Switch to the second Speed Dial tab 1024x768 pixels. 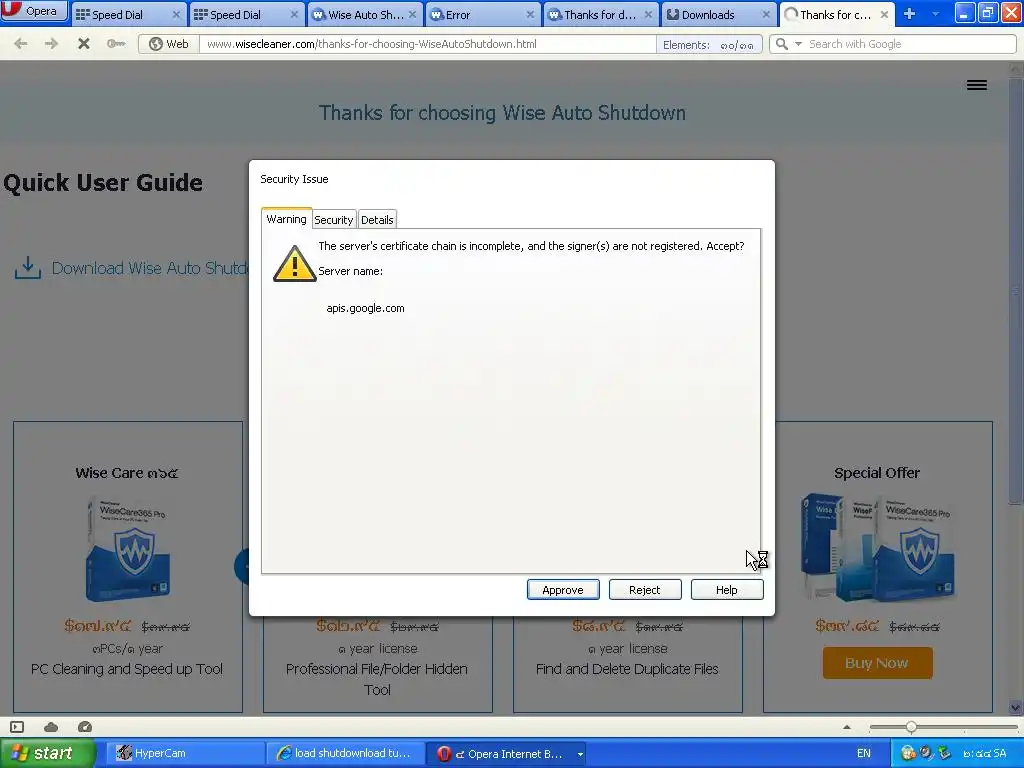(x=246, y=14)
